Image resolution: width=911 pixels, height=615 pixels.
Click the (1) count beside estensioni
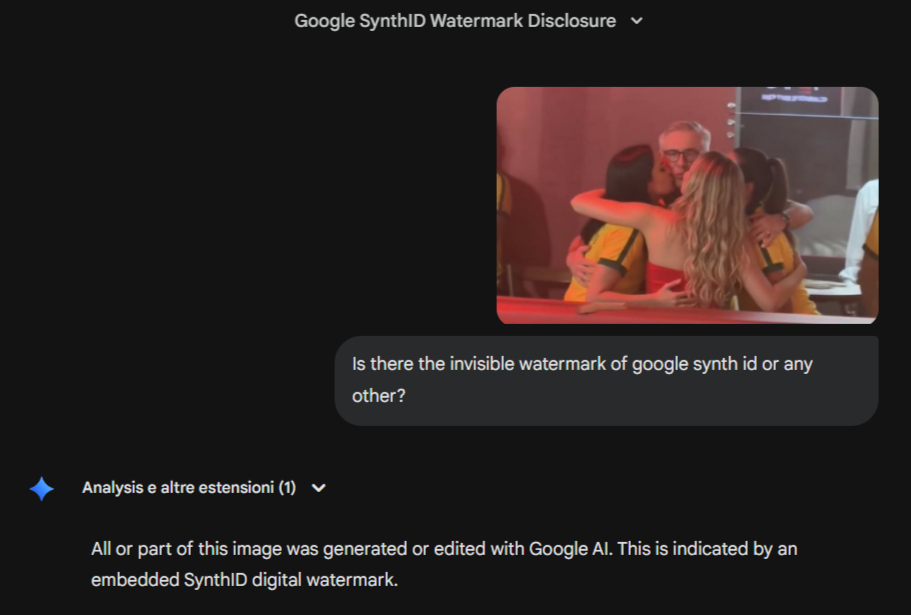287,488
